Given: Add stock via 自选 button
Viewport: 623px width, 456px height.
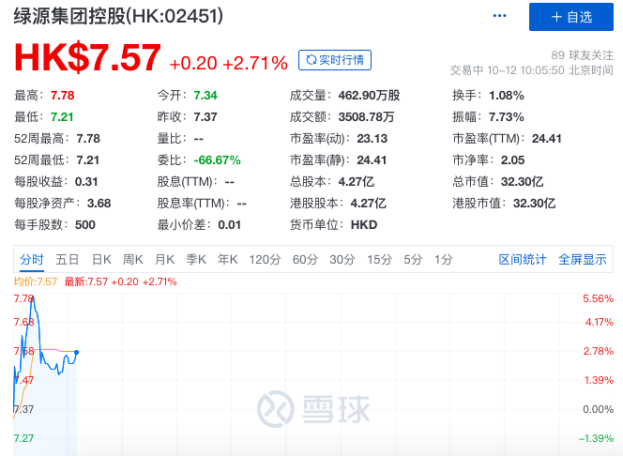Looking at the screenshot, I should (x=571, y=17).
